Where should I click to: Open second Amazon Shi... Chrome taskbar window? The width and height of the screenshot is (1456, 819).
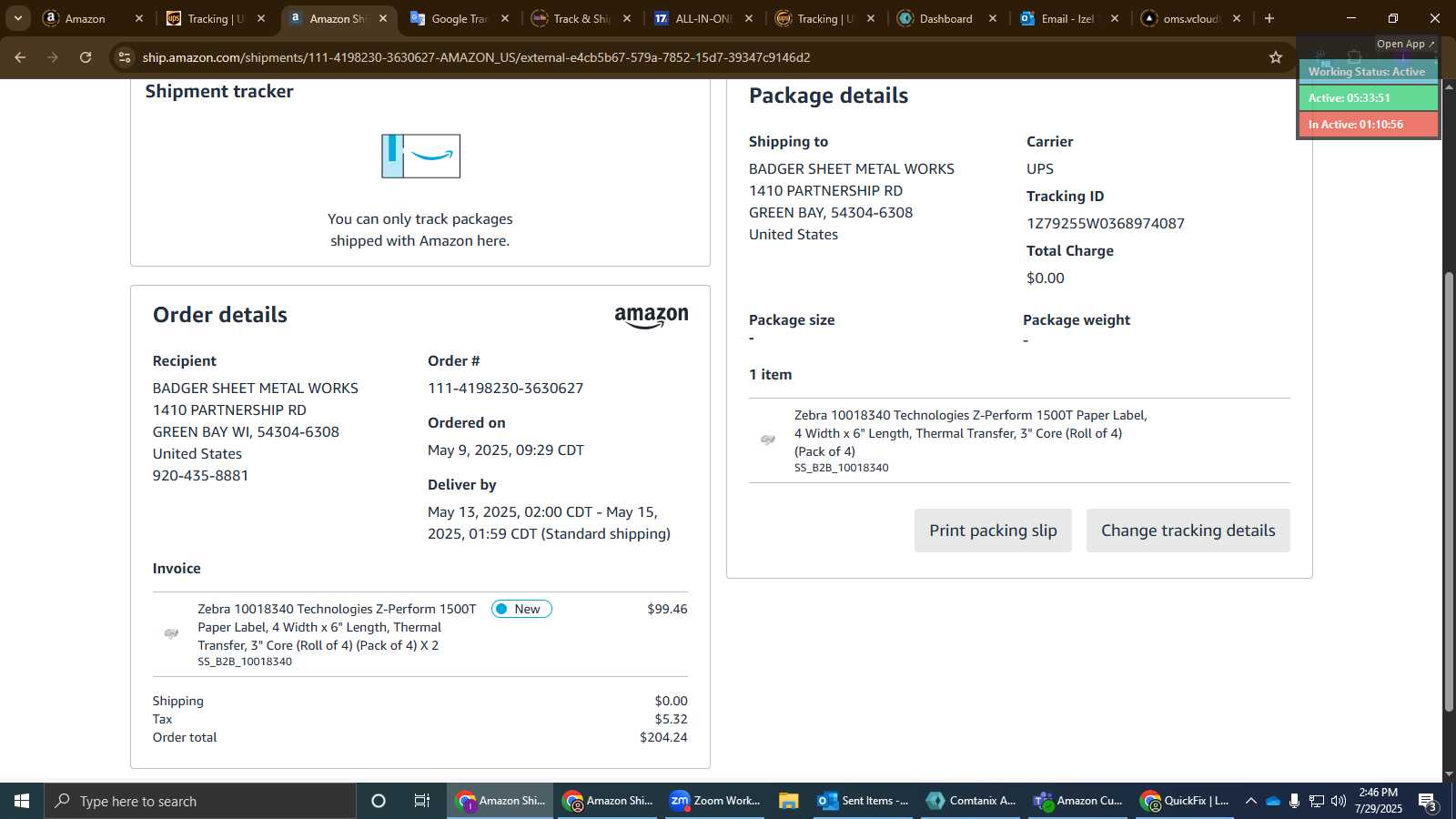(607, 801)
